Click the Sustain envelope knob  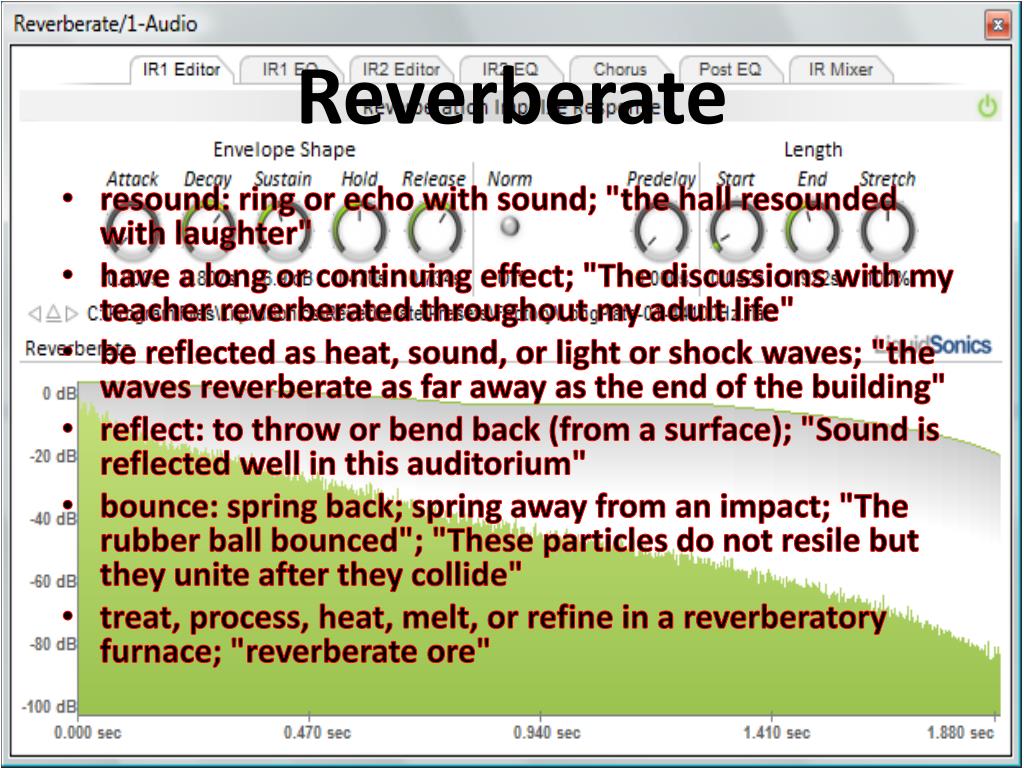pos(283,230)
